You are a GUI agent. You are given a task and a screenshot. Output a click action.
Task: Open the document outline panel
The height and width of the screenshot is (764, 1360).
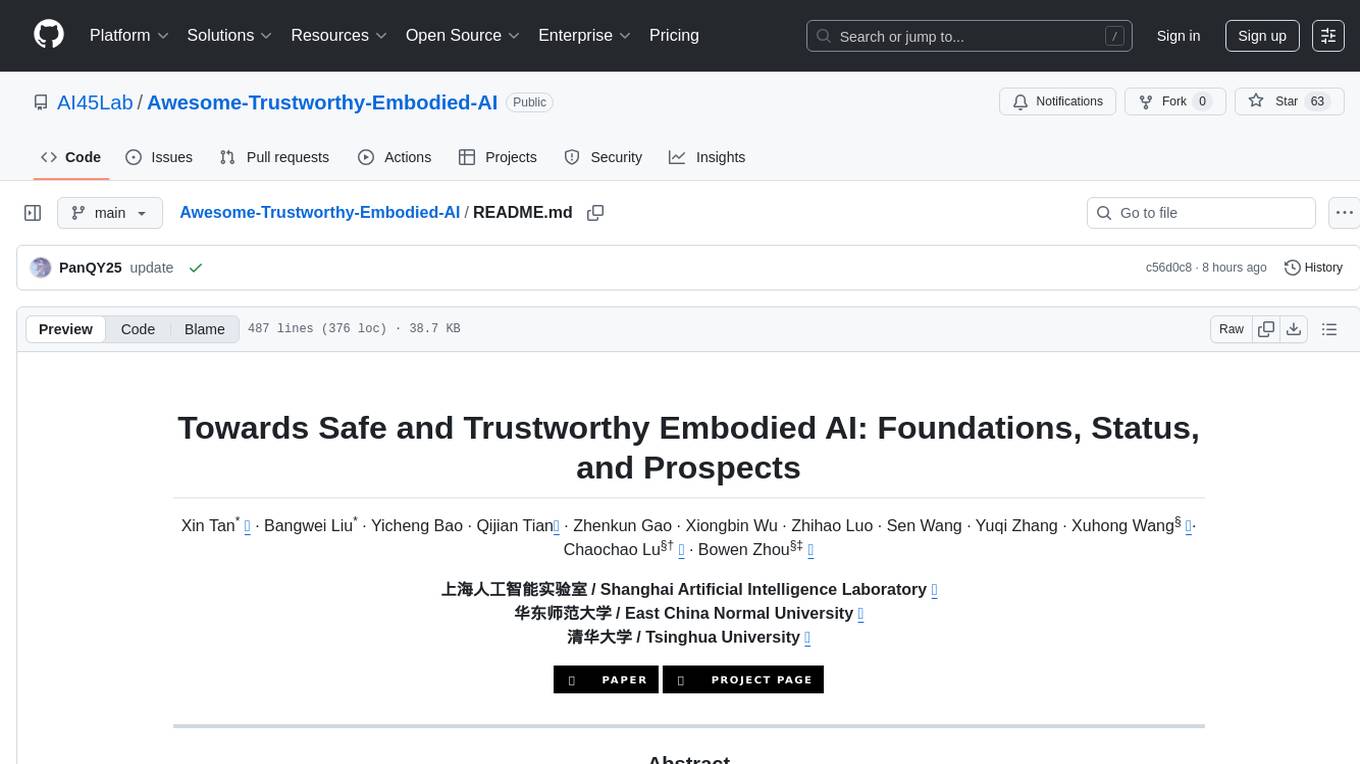1329,329
